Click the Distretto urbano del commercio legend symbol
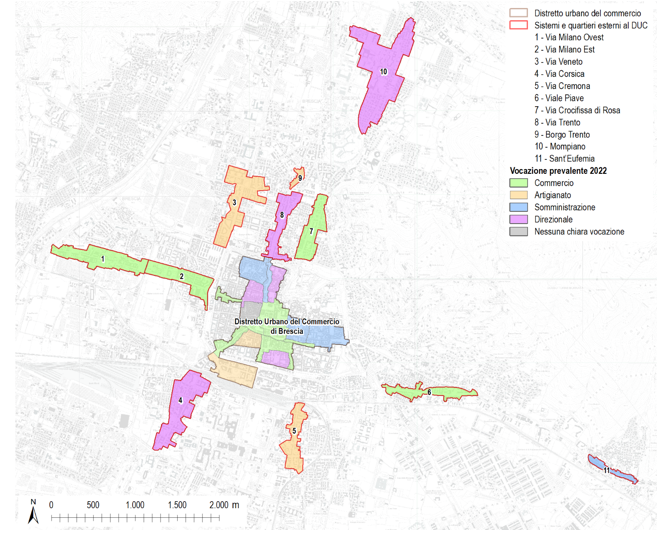 coord(518,14)
